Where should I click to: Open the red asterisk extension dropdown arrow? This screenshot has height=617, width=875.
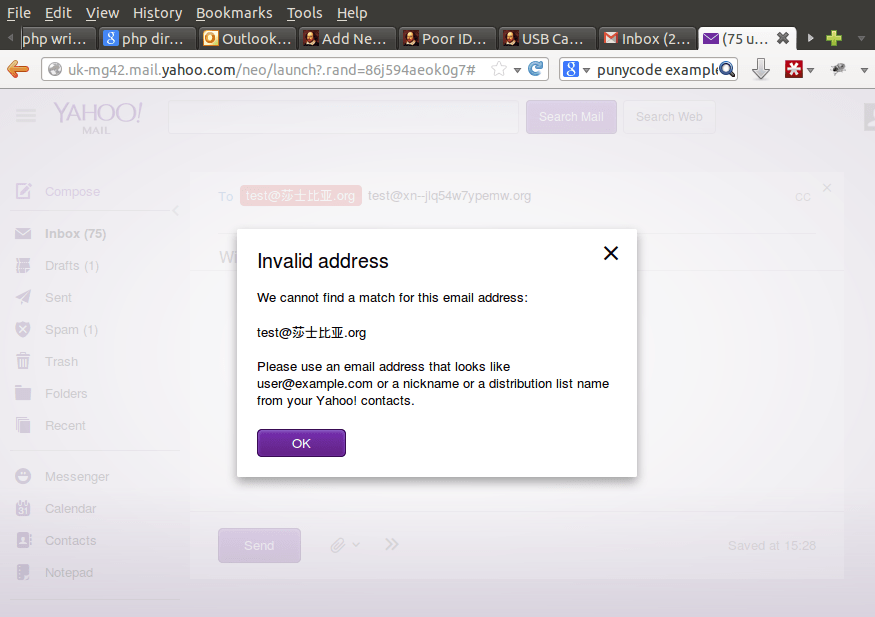(810, 70)
